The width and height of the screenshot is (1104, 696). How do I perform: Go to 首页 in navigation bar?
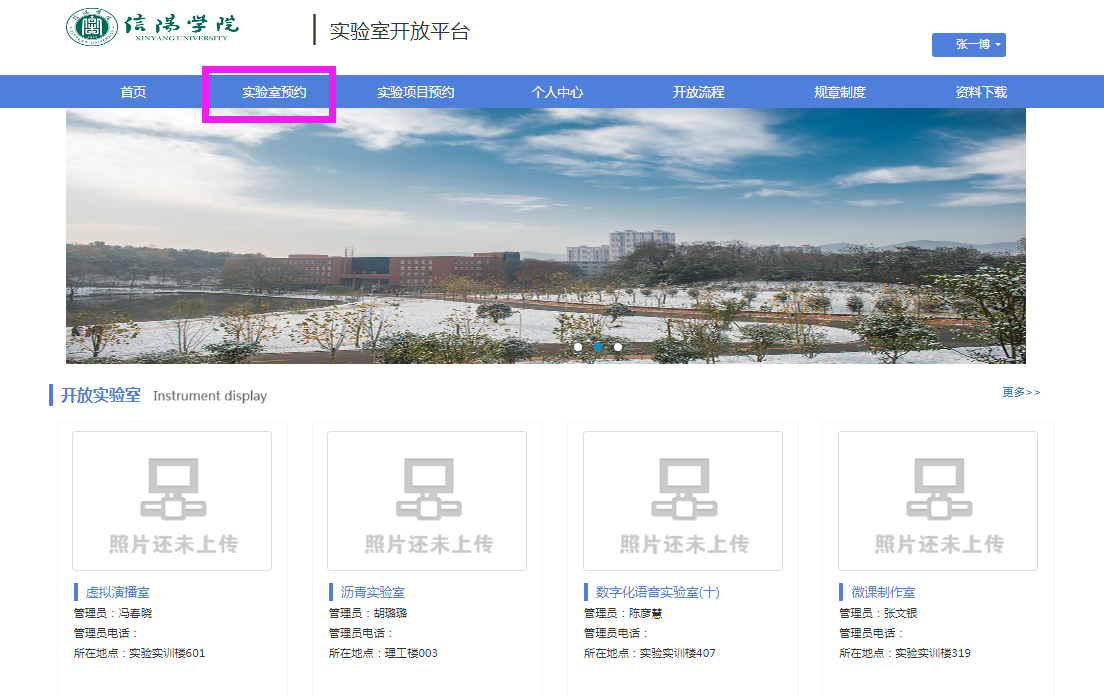coord(133,92)
